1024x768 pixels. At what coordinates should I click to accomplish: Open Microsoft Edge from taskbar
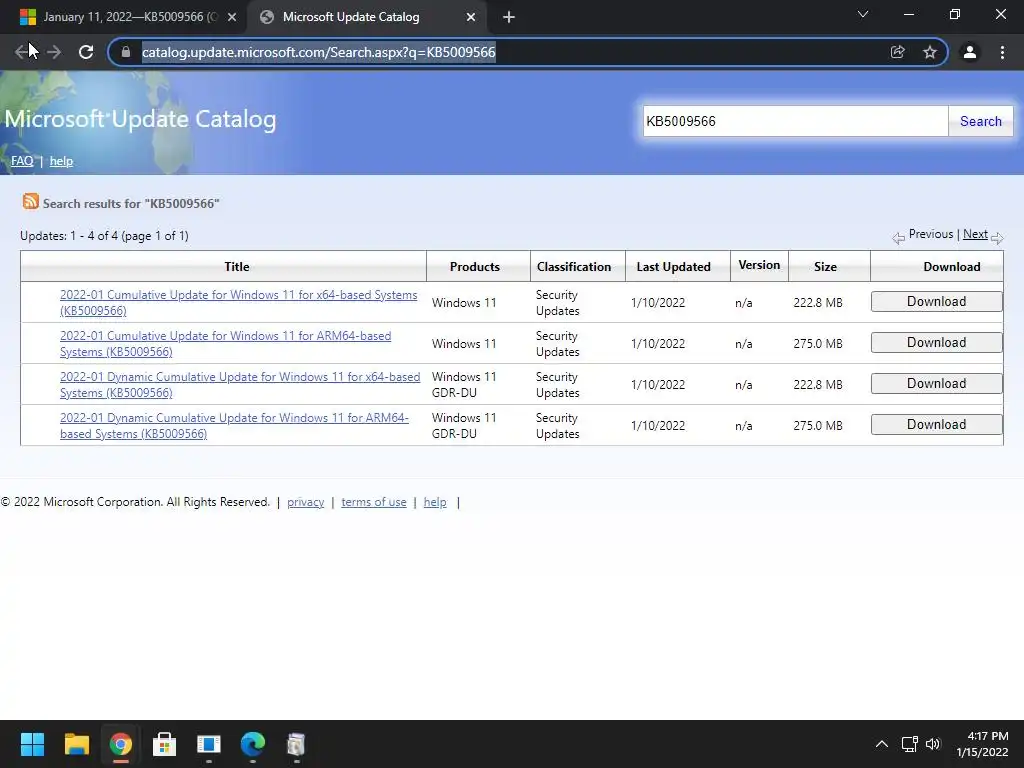pos(253,744)
